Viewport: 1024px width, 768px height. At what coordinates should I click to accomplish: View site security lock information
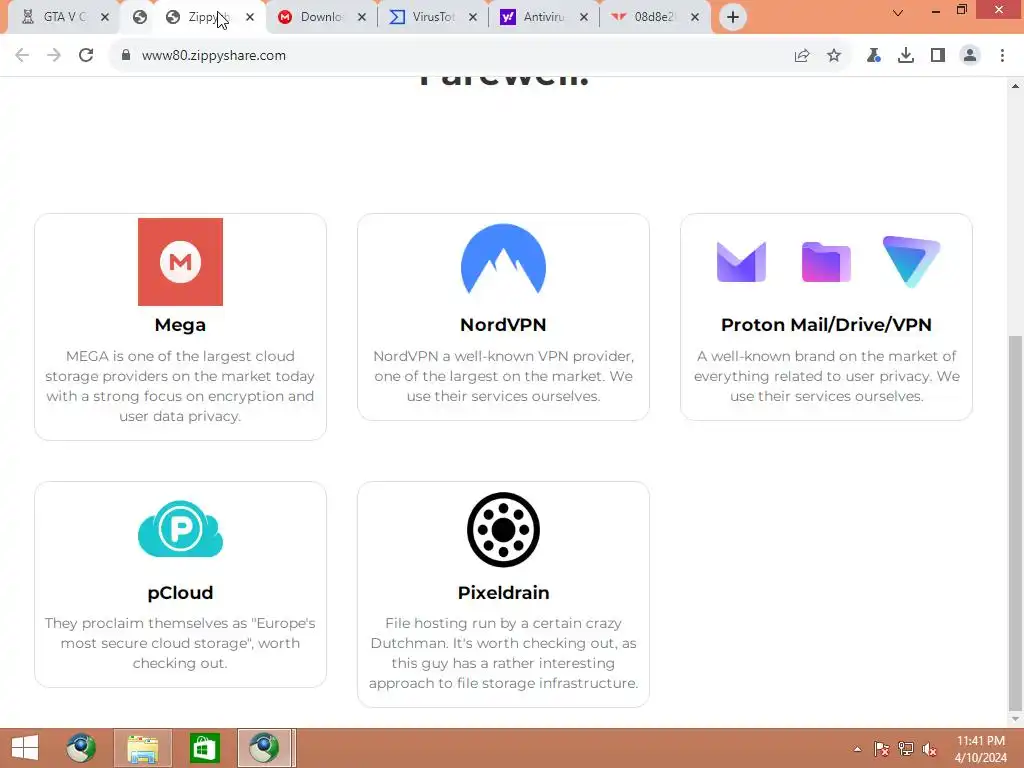[x=126, y=56]
